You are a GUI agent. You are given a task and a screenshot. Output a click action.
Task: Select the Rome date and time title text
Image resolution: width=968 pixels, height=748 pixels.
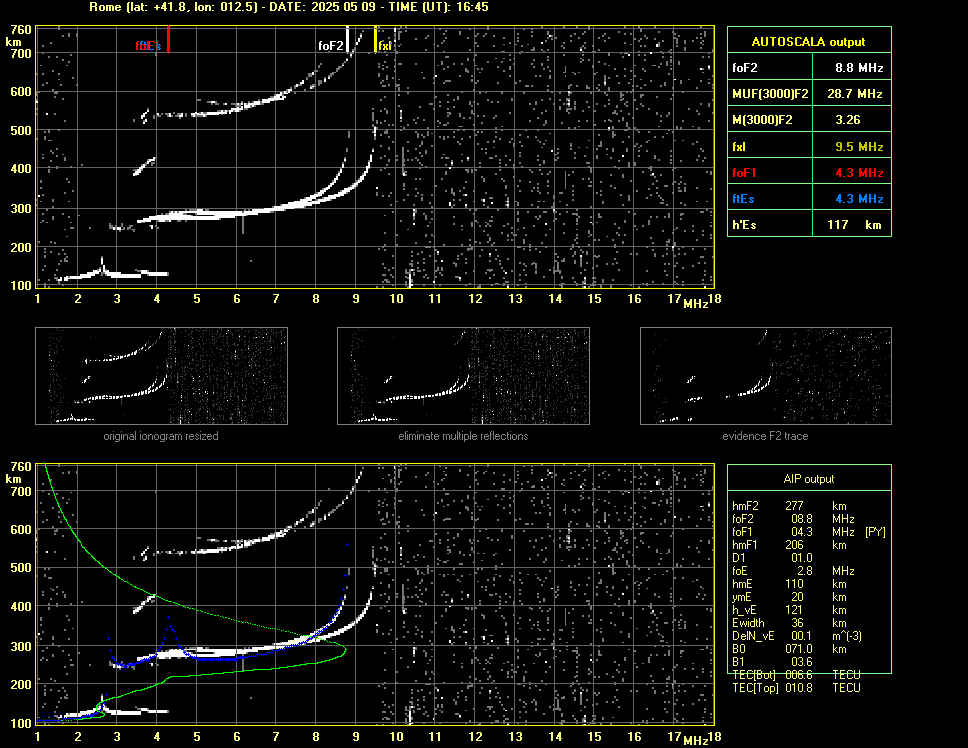tap(289, 7)
